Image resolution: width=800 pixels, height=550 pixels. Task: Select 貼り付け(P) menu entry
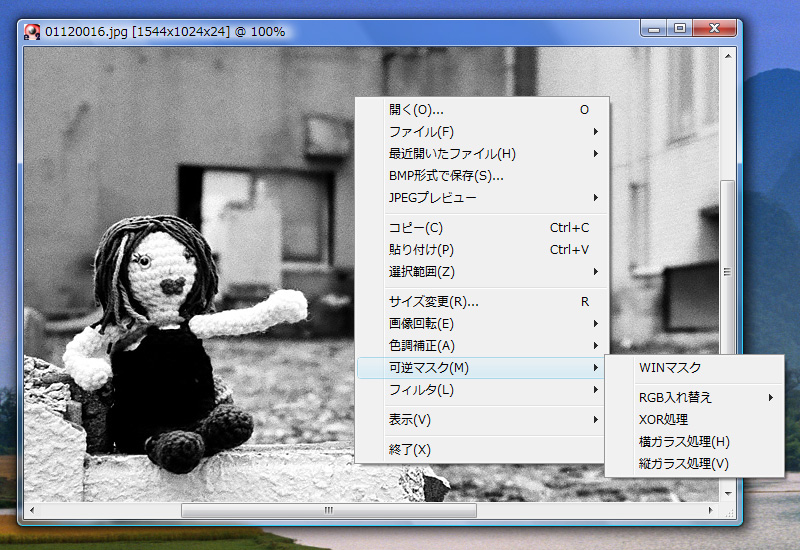coord(482,249)
